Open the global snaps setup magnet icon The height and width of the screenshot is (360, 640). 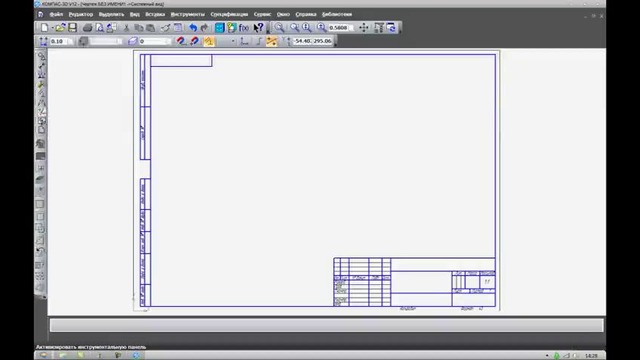181,41
